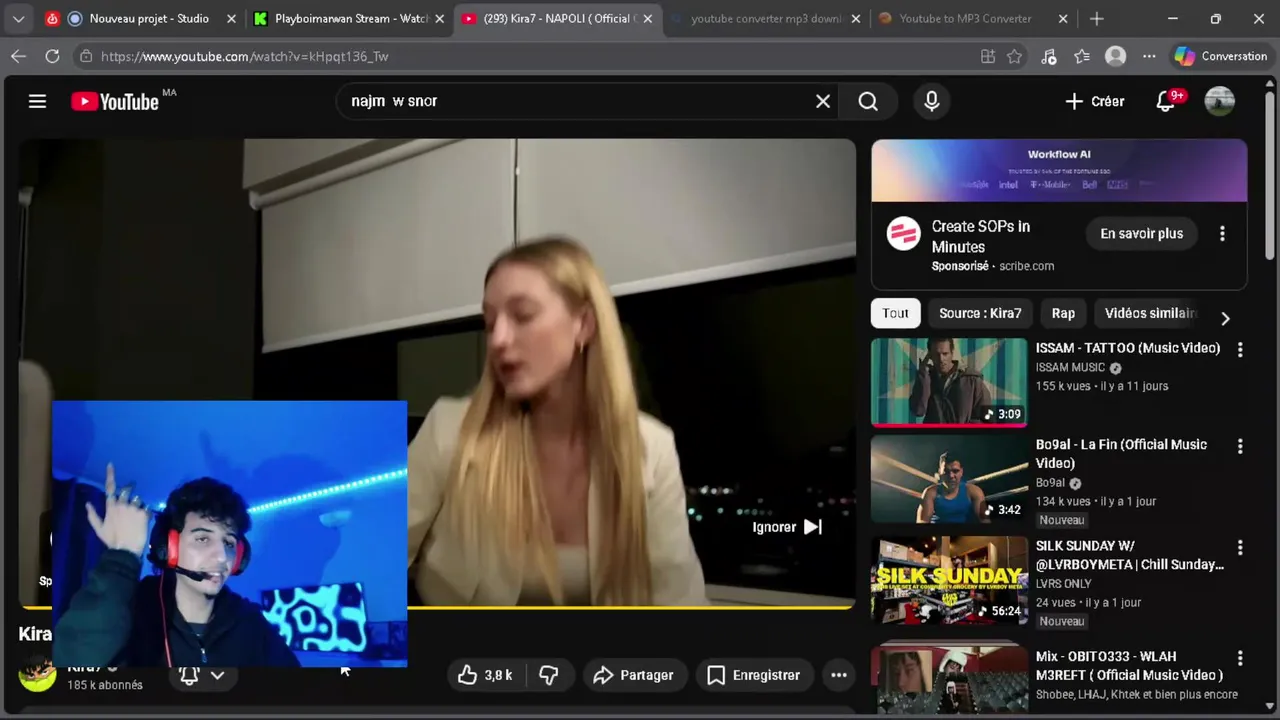Open ISSAM - TATTOO video thumbnail

[x=949, y=382]
